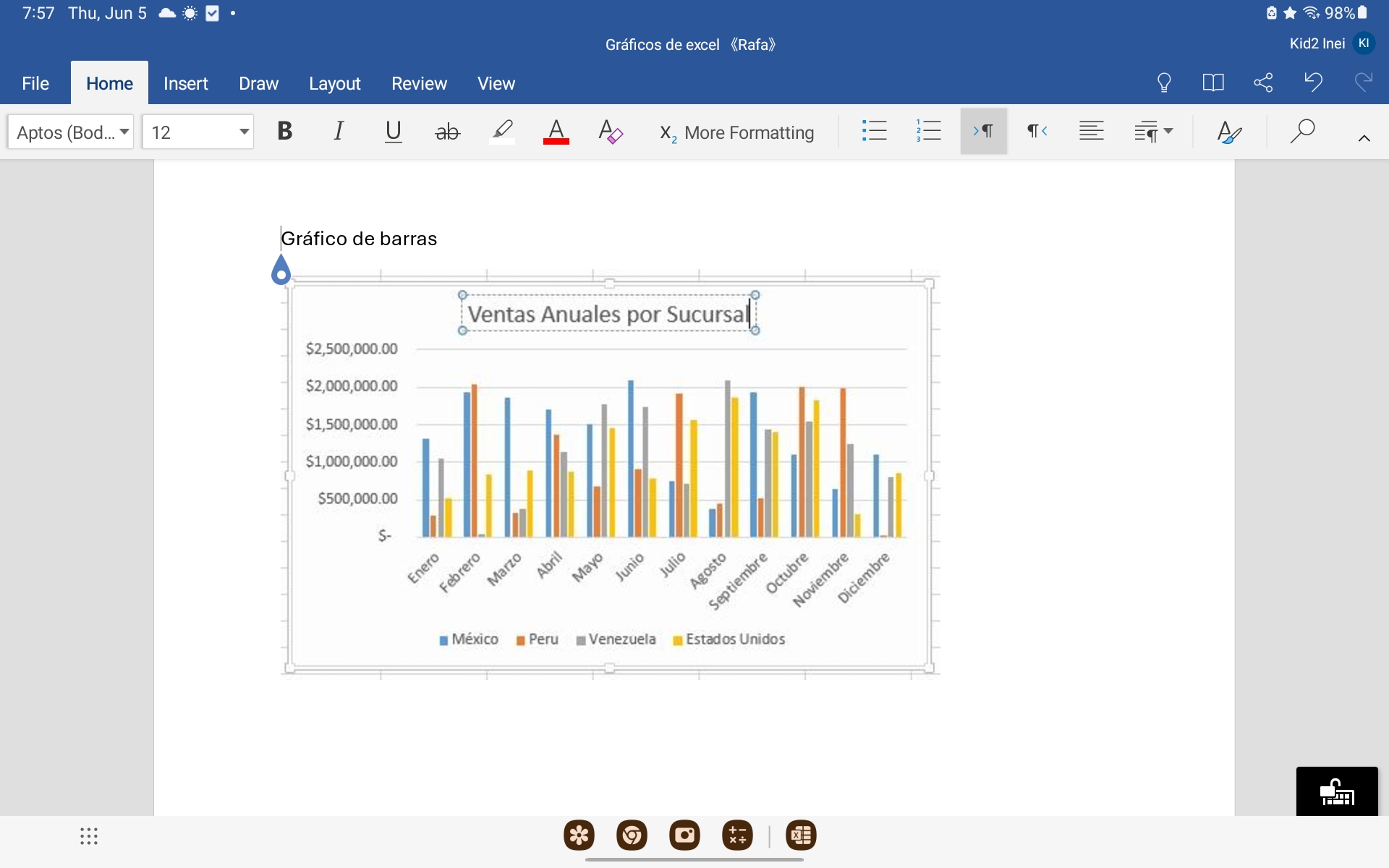Image resolution: width=1389 pixels, height=868 pixels.
Task: Apply strikethrough to text
Action: tap(447, 132)
